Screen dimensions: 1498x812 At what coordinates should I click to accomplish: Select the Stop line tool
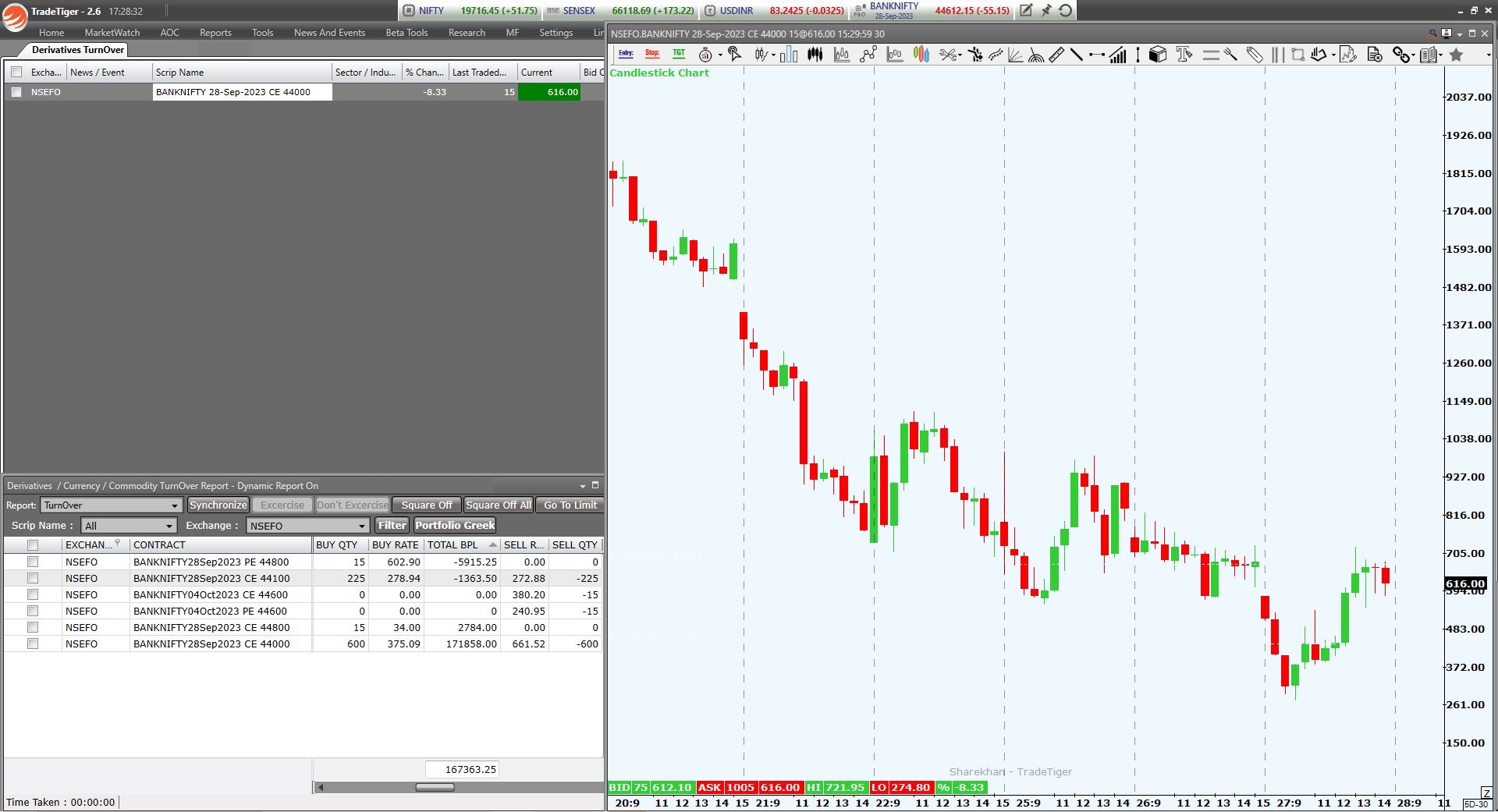click(x=652, y=54)
